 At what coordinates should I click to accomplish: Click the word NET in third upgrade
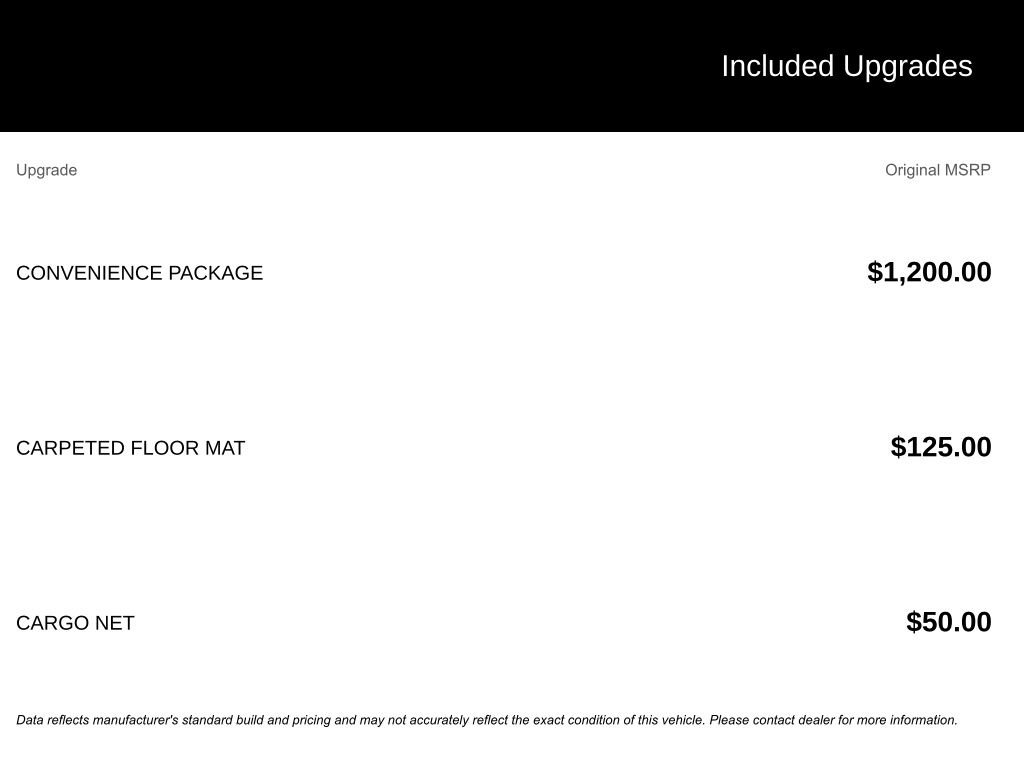[114, 623]
